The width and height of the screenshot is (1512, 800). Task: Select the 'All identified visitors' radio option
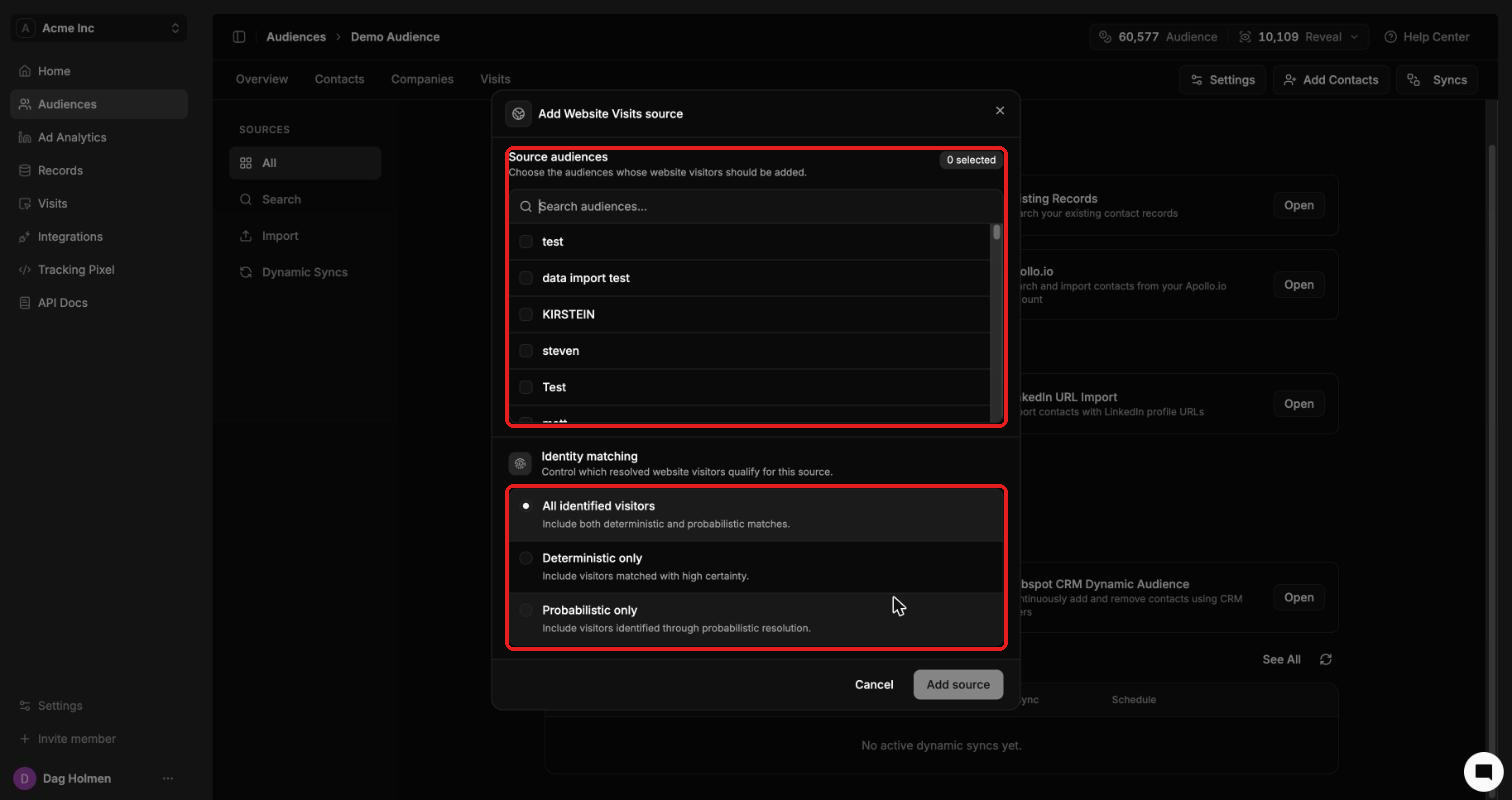[526, 506]
